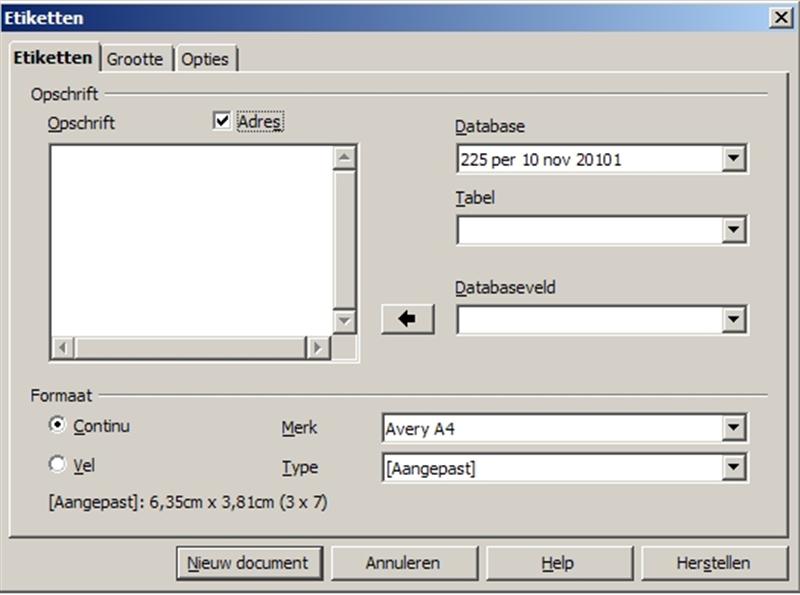This screenshot has width=800, height=595.
Task: Open the Database dropdown list
Action: [735, 158]
